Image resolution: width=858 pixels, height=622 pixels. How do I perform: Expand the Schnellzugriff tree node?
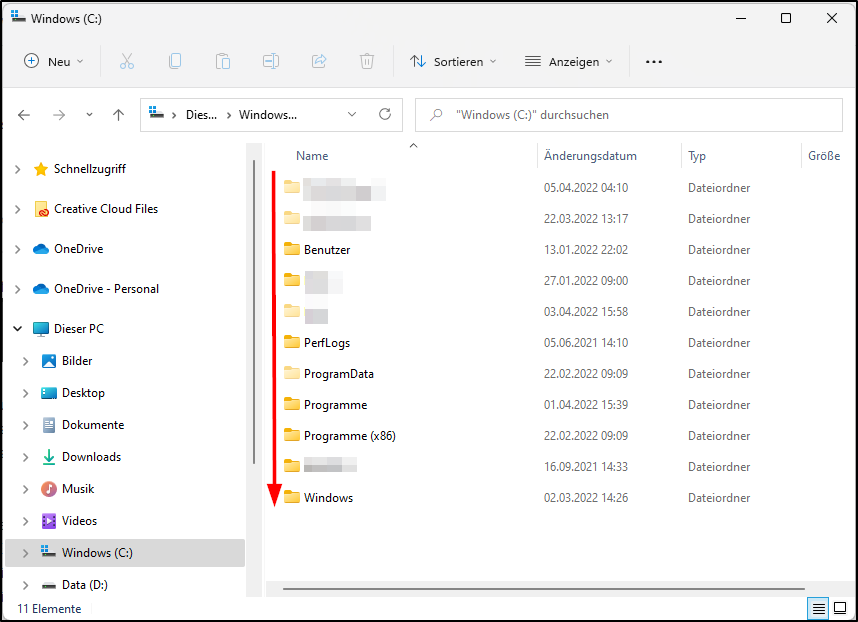point(18,169)
